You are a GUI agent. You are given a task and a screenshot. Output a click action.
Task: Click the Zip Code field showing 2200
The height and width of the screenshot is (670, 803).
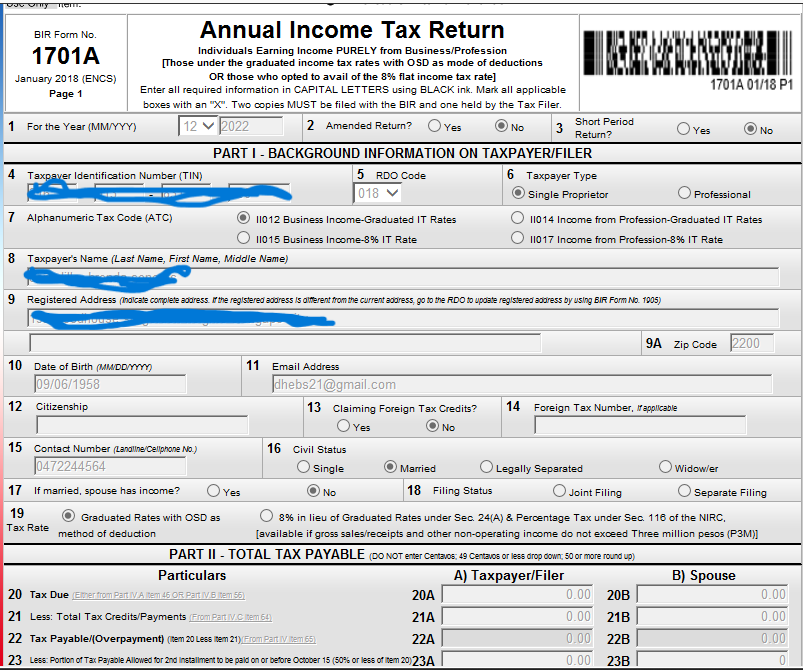tap(752, 343)
